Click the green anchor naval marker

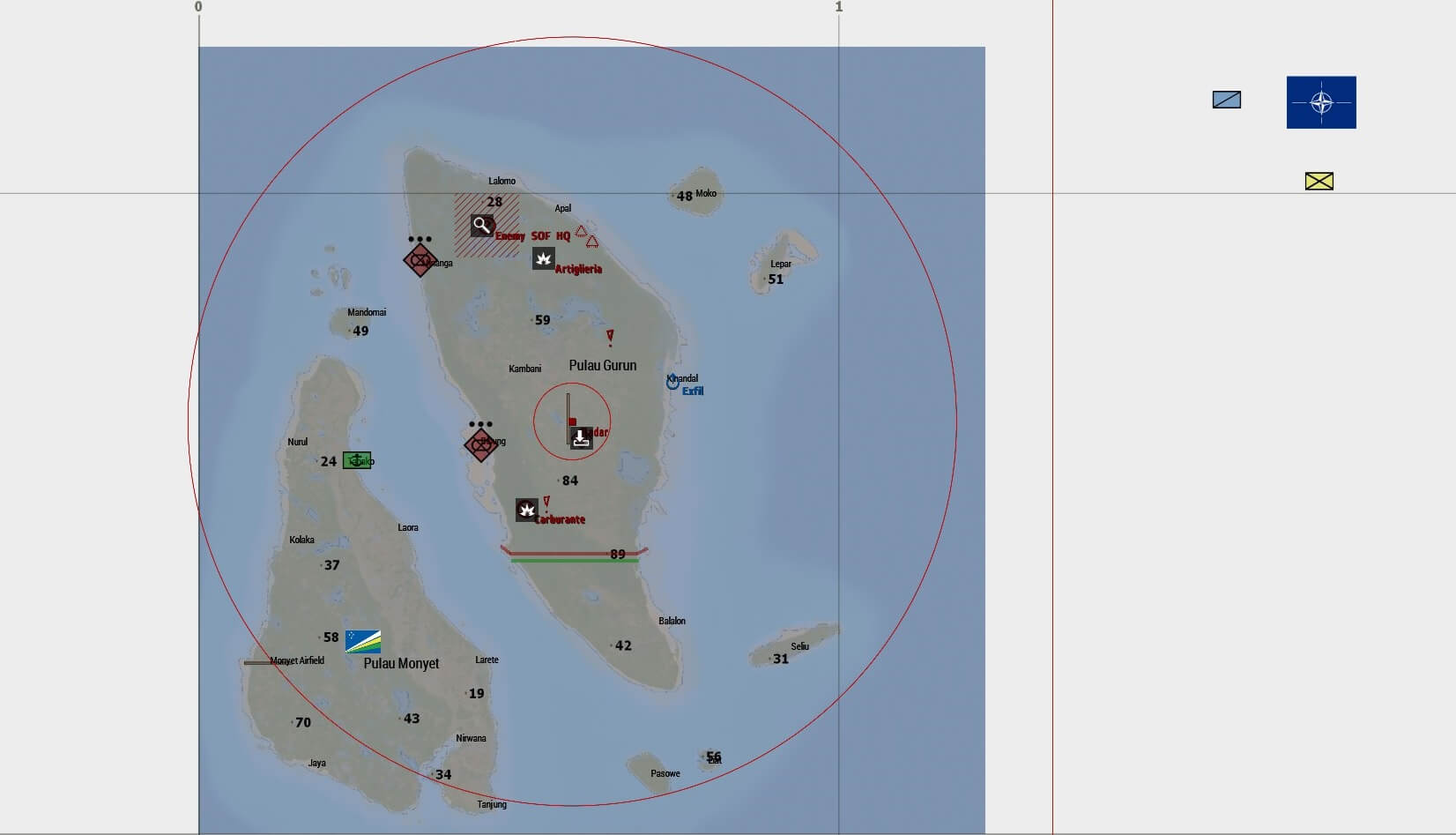(356, 460)
